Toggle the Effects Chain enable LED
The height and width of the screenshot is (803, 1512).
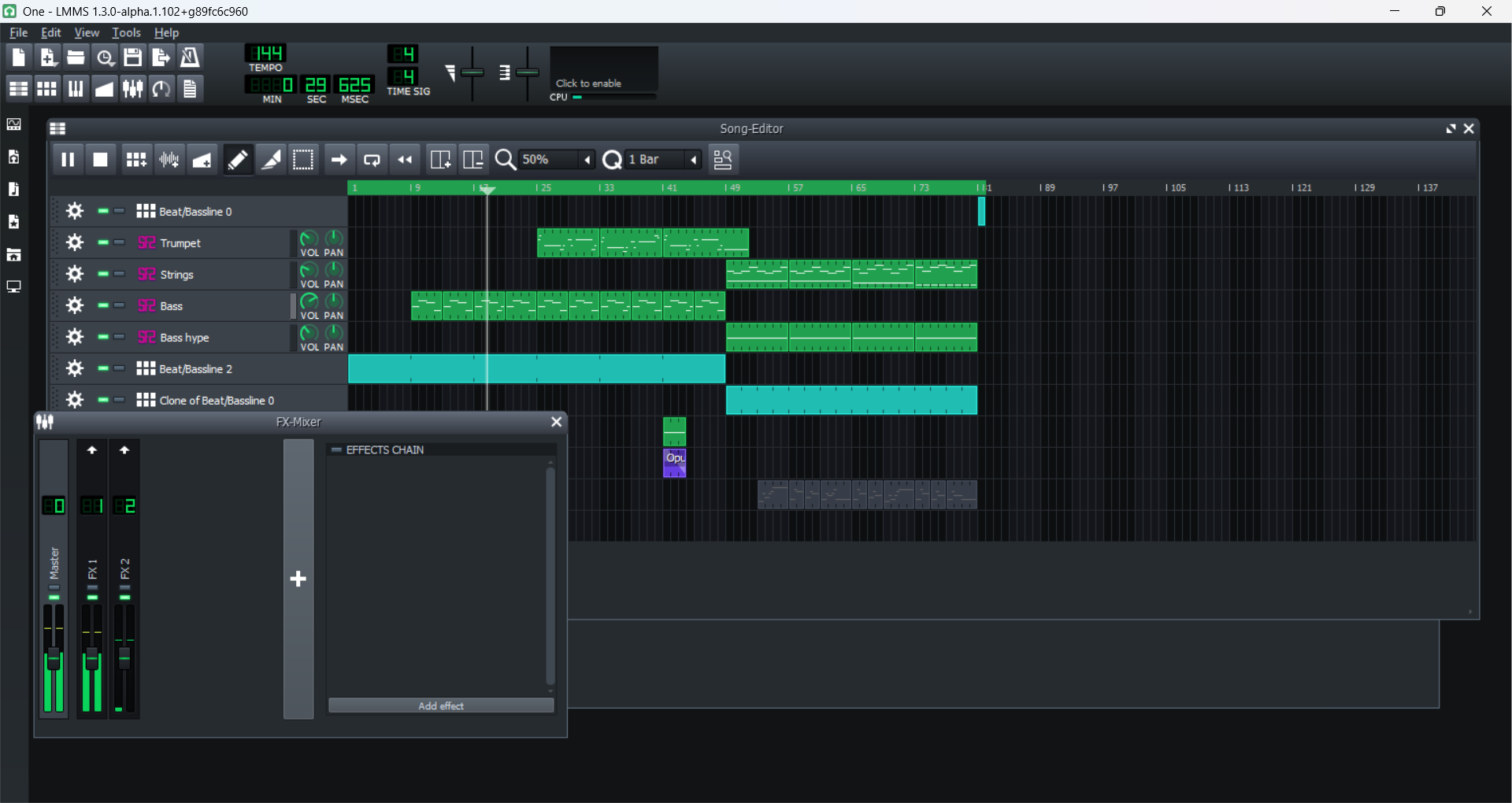(x=336, y=450)
